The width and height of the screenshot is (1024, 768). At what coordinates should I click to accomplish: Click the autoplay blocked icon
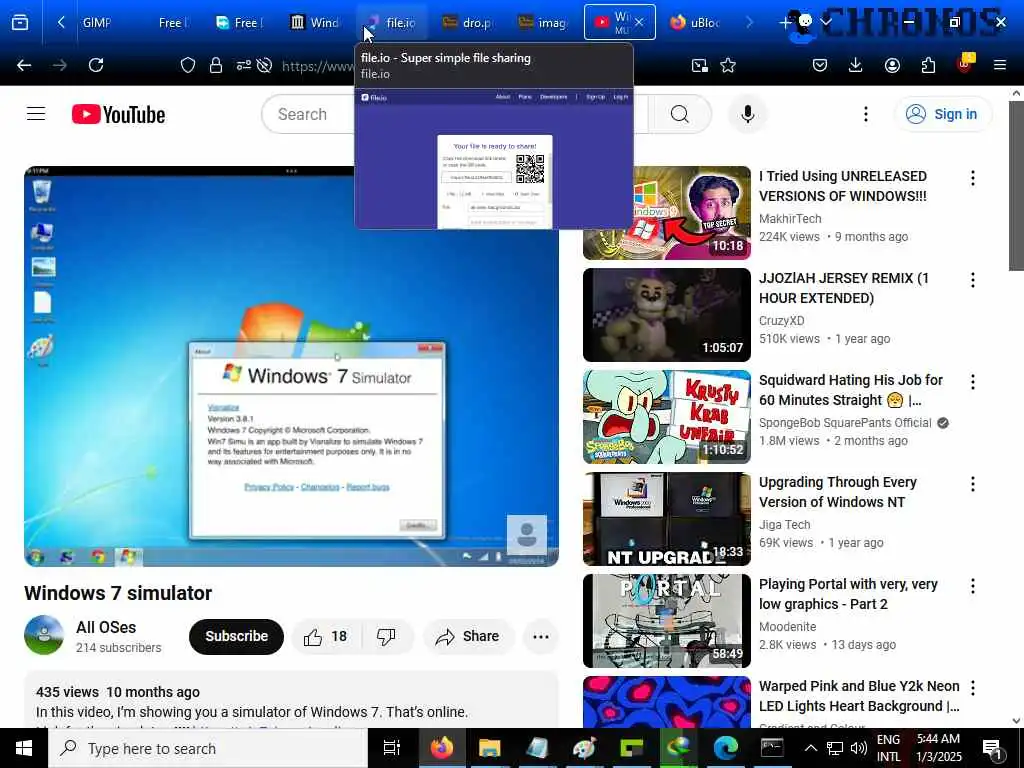(264, 65)
